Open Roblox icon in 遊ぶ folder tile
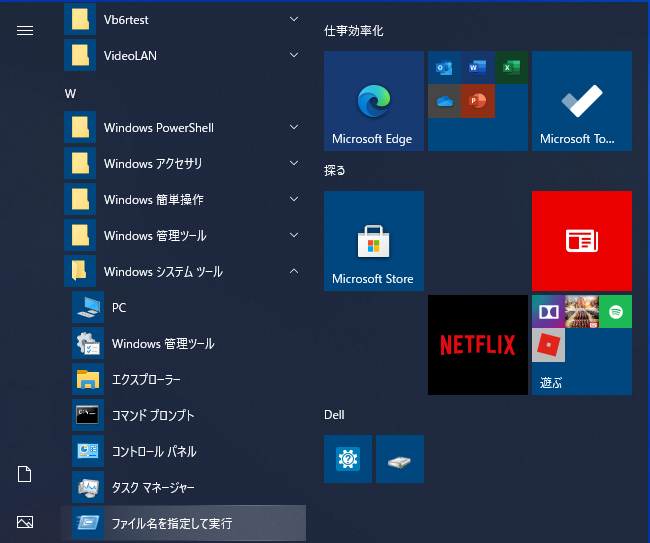 pos(548,345)
